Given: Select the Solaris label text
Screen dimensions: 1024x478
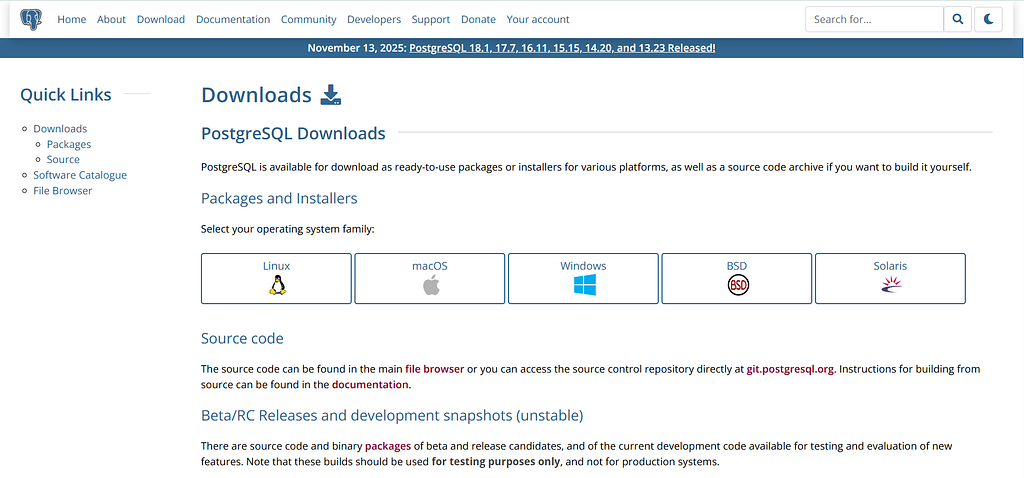Looking at the screenshot, I should 890,266.
